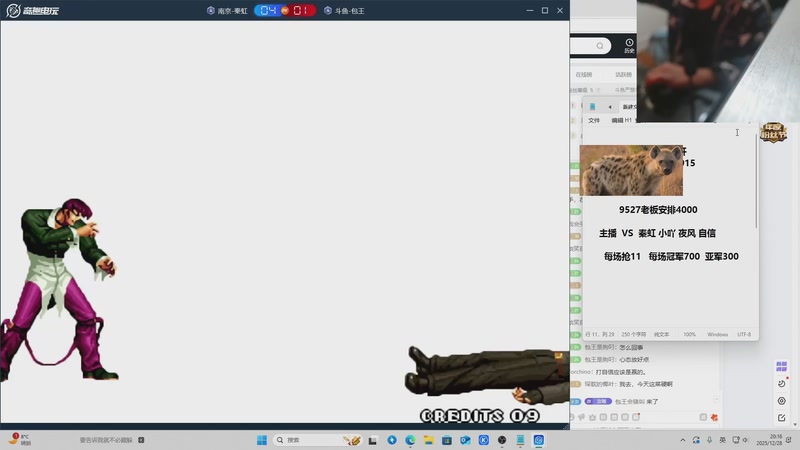This screenshot has width=800, height=450.
Task: Click the purple grid icon in right sidebar
Action: (x=782, y=366)
